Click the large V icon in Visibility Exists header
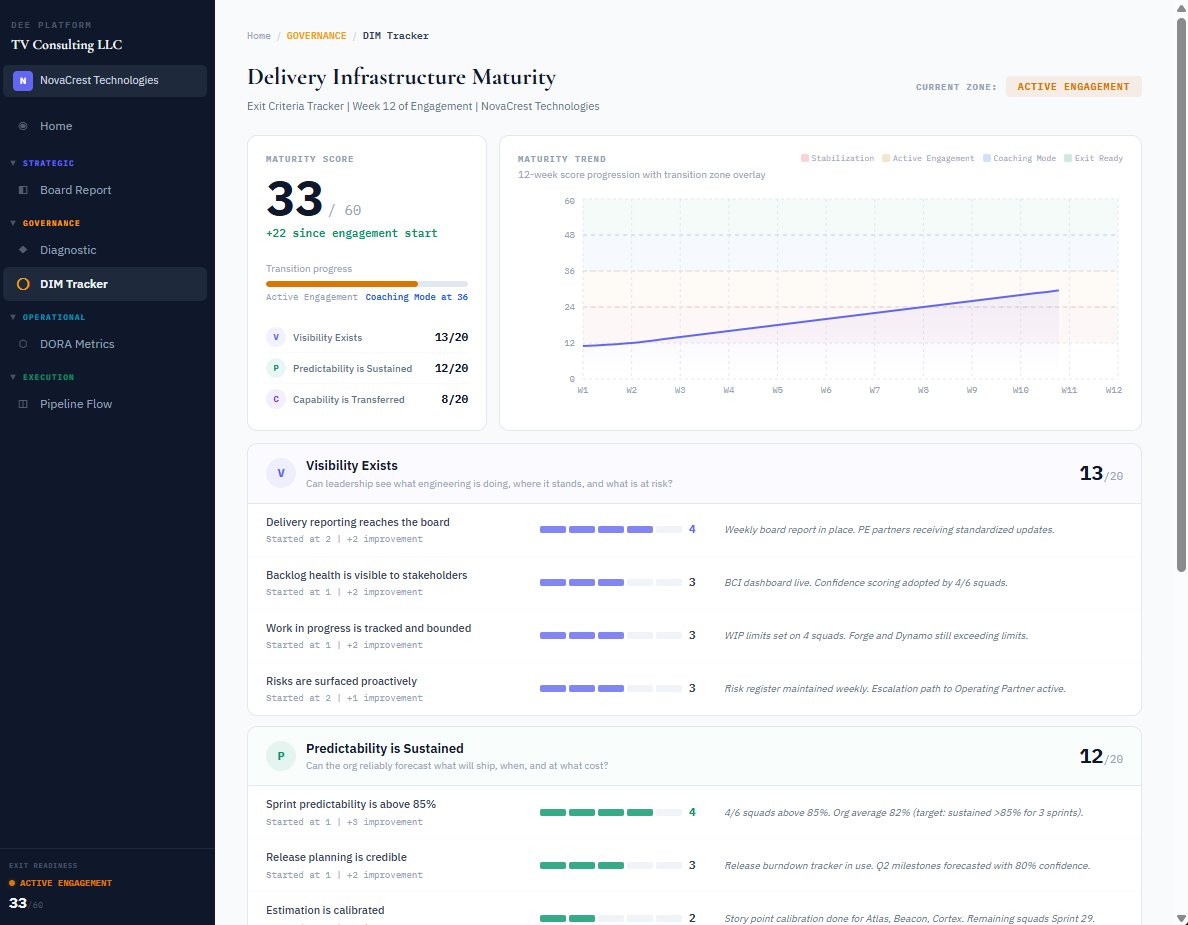1188x925 pixels. [x=281, y=473]
